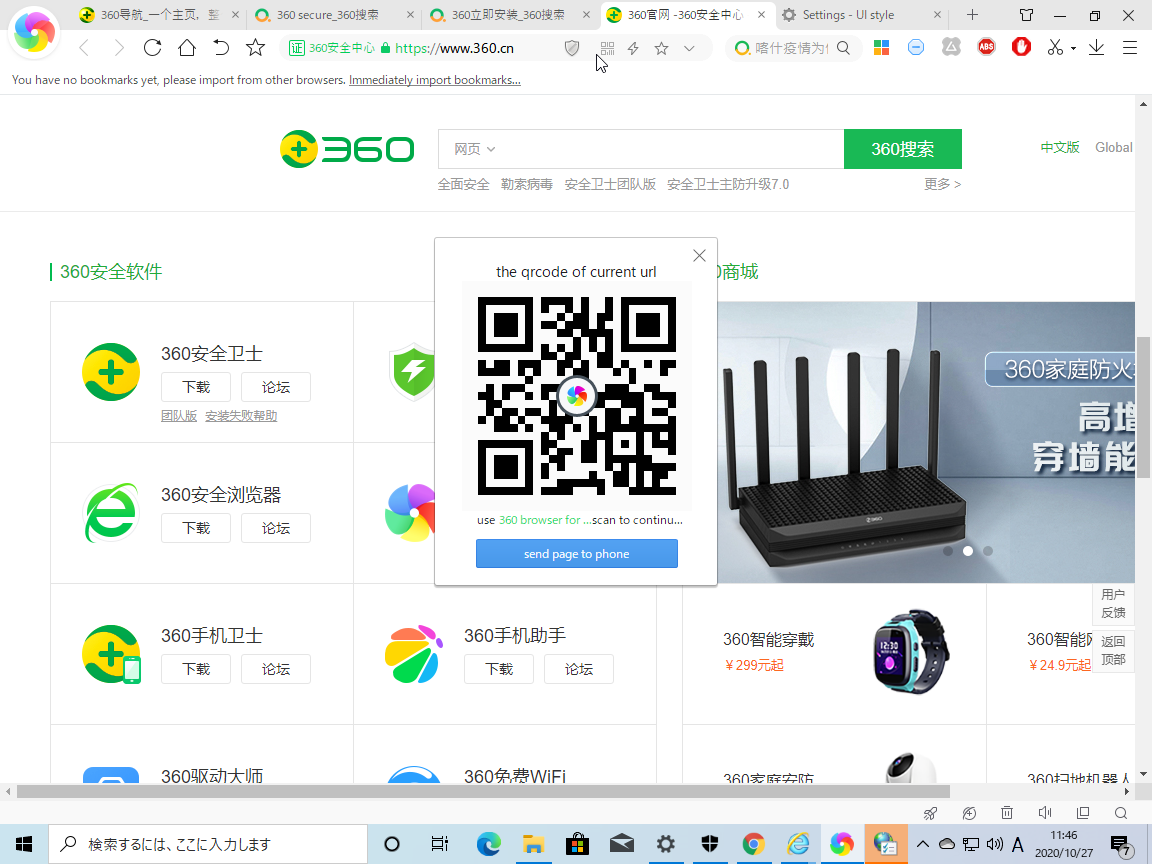Image resolution: width=1152 pixels, height=864 pixels.
Task: Click the trash icon in the status bar
Action: coord(1007,813)
